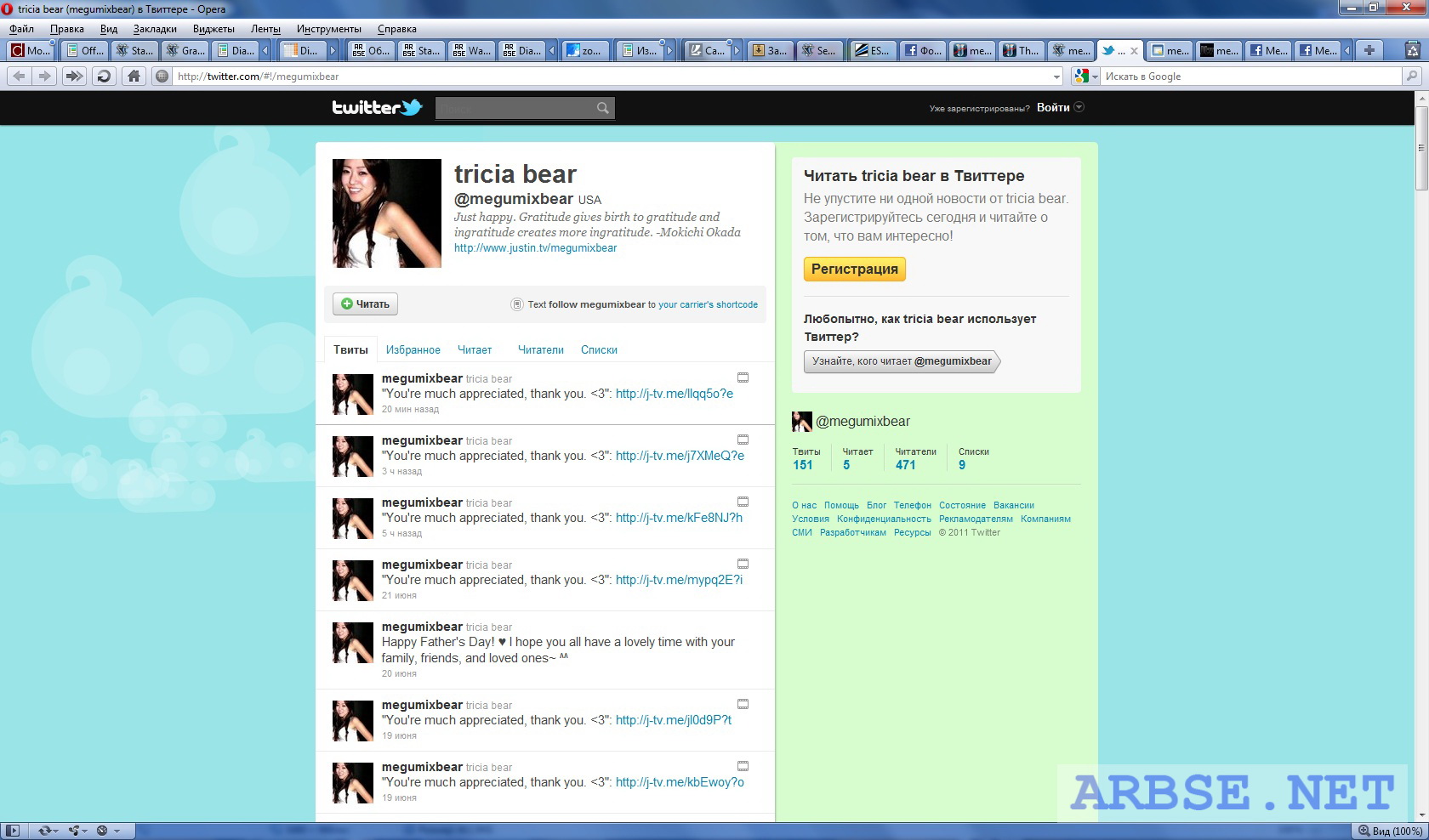Click the Читатели 471 count
This screenshot has height=840, width=1429.
click(x=915, y=459)
